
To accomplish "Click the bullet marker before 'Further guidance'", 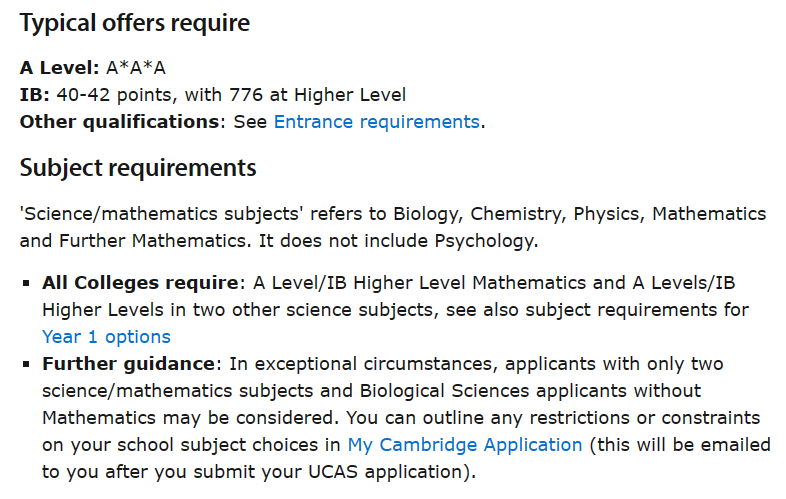I will 26,364.
